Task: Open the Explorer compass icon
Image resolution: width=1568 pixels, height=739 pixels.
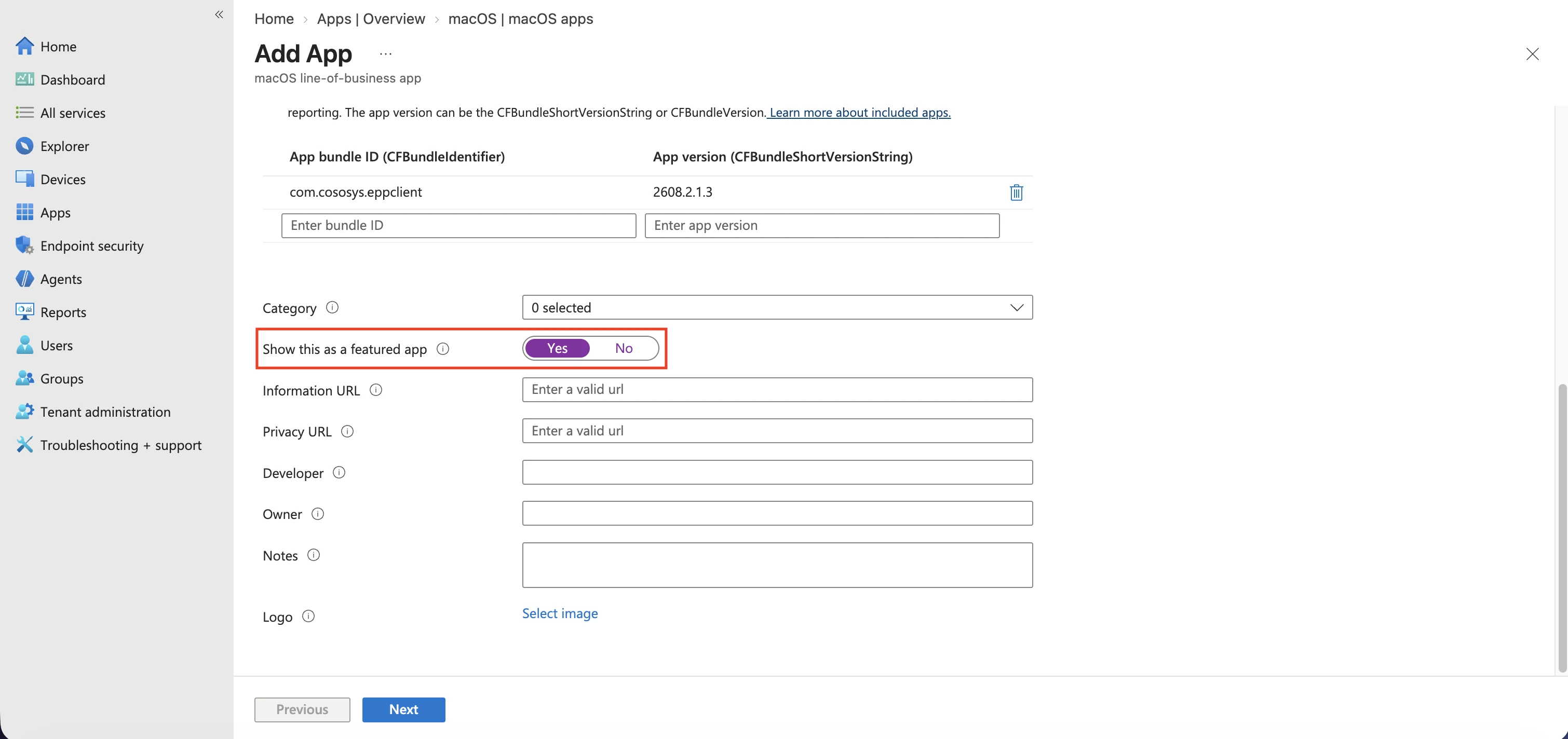Action: [24, 146]
